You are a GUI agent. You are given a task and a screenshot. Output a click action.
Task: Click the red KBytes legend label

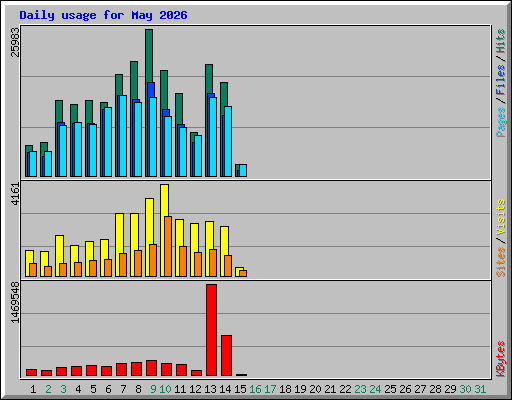tap(501, 359)
